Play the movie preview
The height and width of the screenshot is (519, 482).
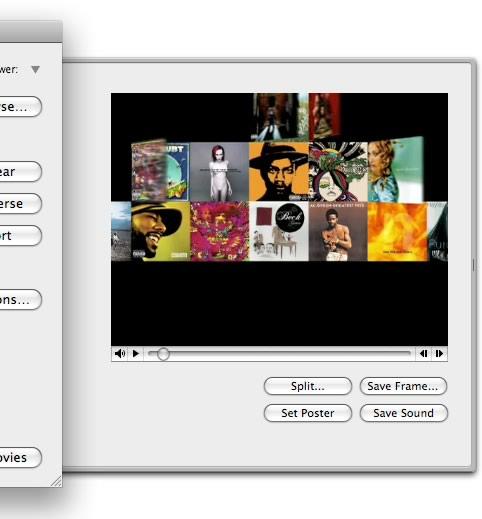(x=136, y=353)
